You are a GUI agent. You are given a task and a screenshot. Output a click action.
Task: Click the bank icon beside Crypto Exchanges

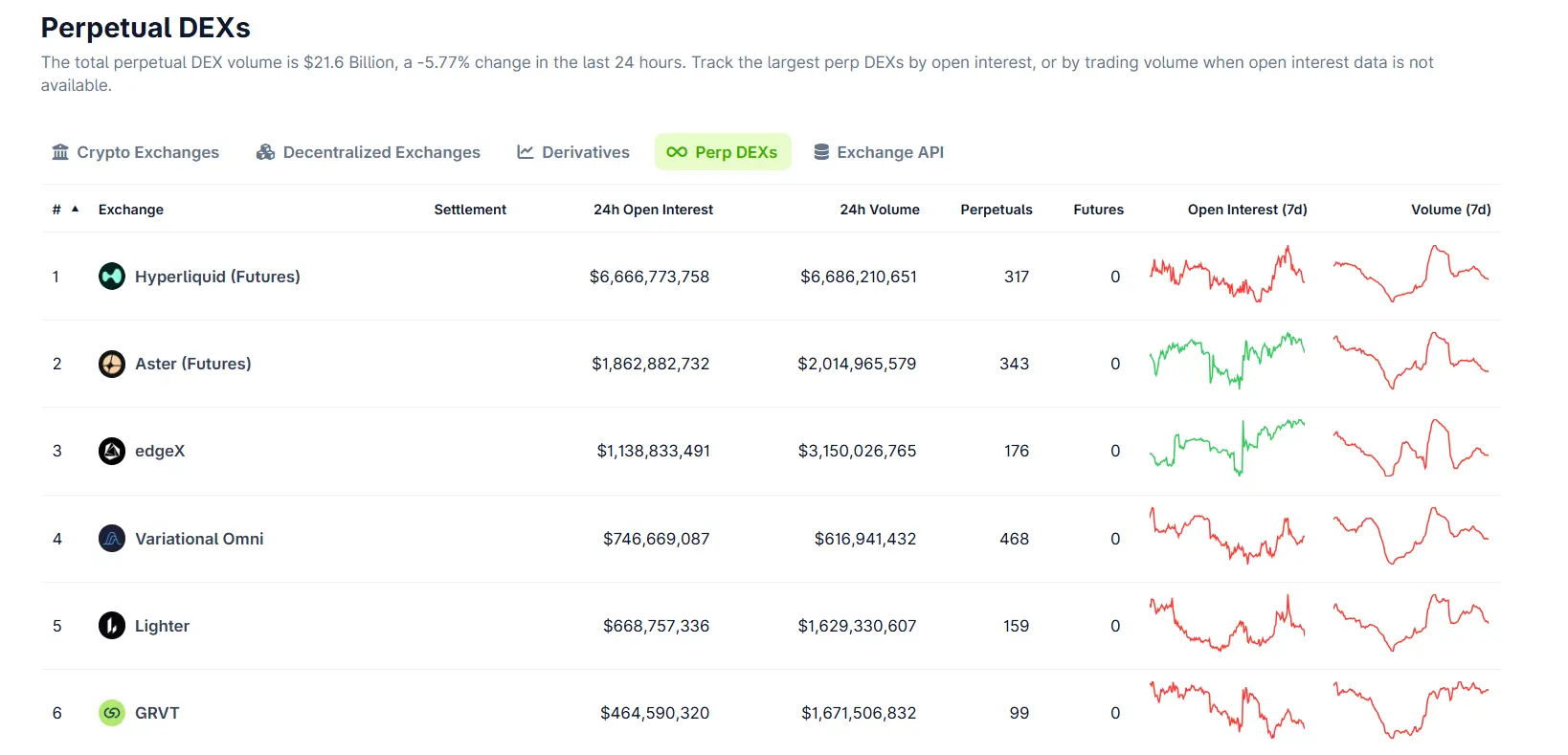coord(60,152)
